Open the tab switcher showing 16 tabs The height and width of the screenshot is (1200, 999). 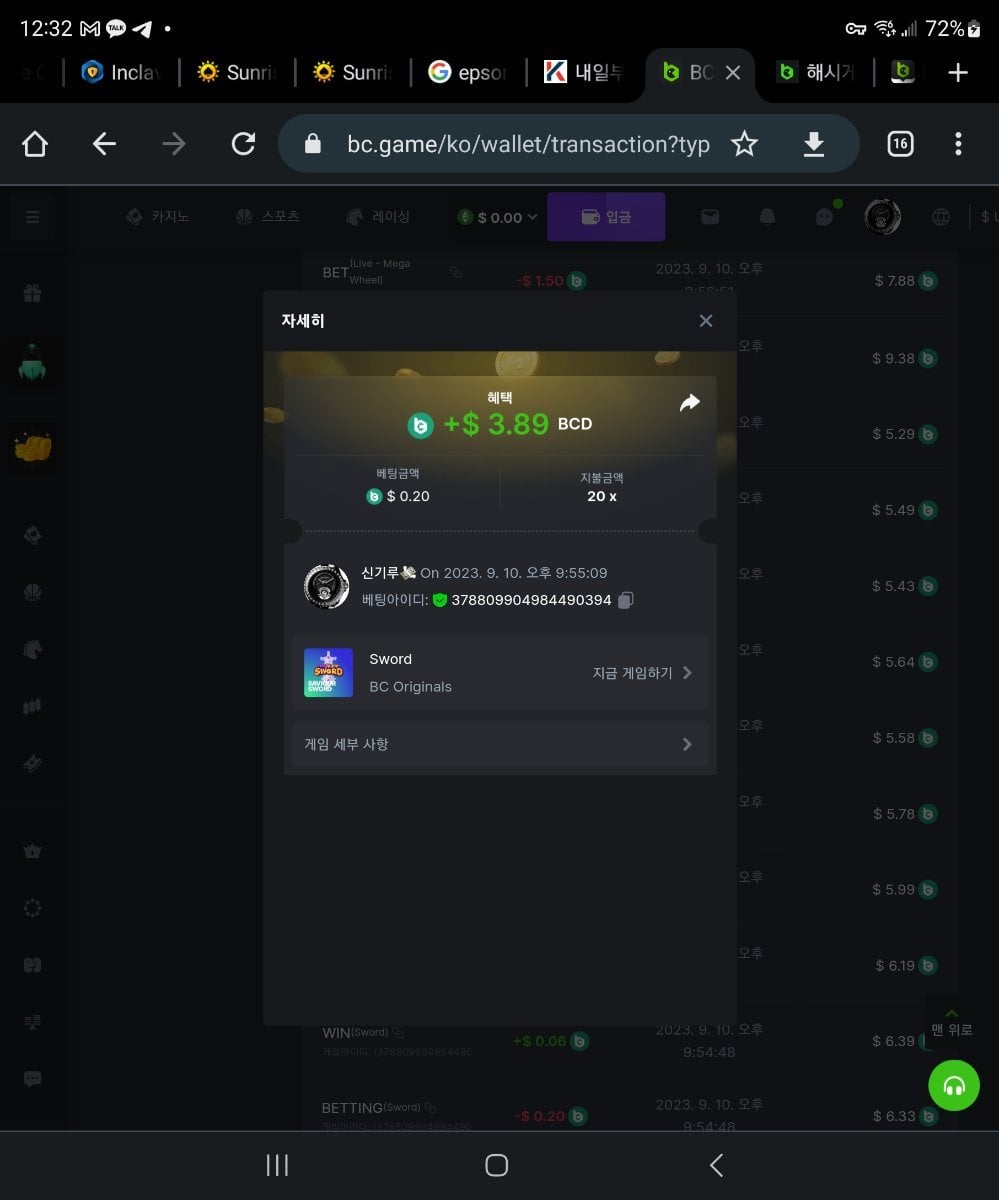coord(900,145)
